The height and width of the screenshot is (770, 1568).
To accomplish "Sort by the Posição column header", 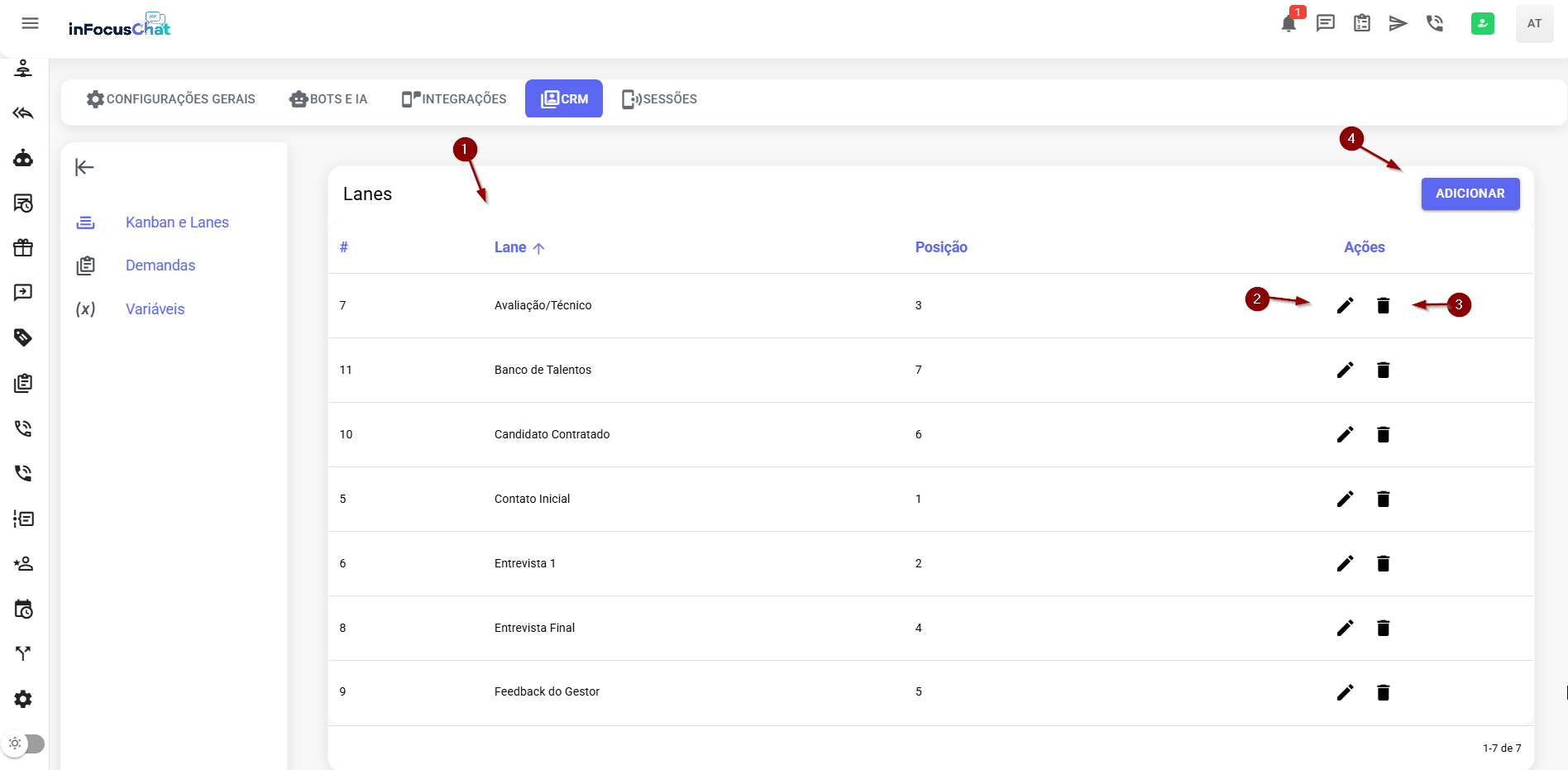I will coord(940,247).
